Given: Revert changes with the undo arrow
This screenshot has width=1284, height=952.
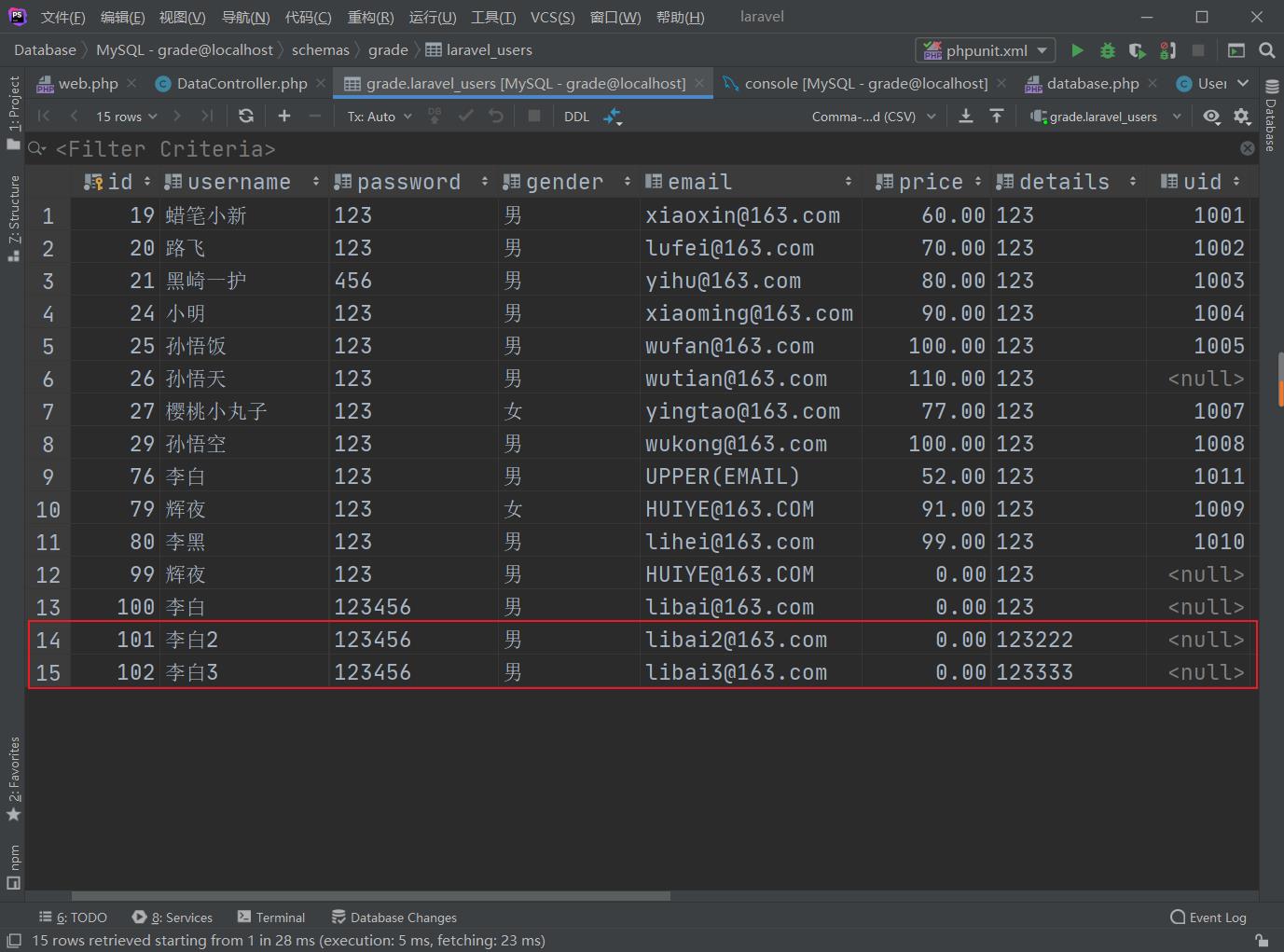Looking at the screenshot, I should point(496,116).
